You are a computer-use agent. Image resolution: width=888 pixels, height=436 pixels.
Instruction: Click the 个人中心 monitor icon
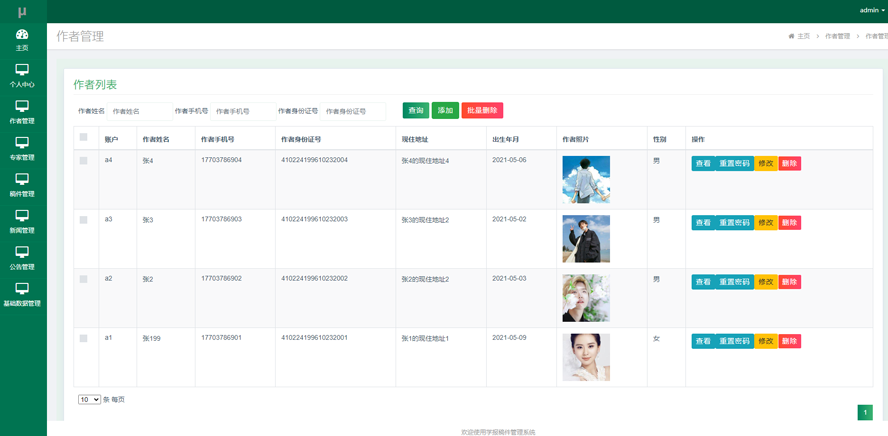pos(22,70)
